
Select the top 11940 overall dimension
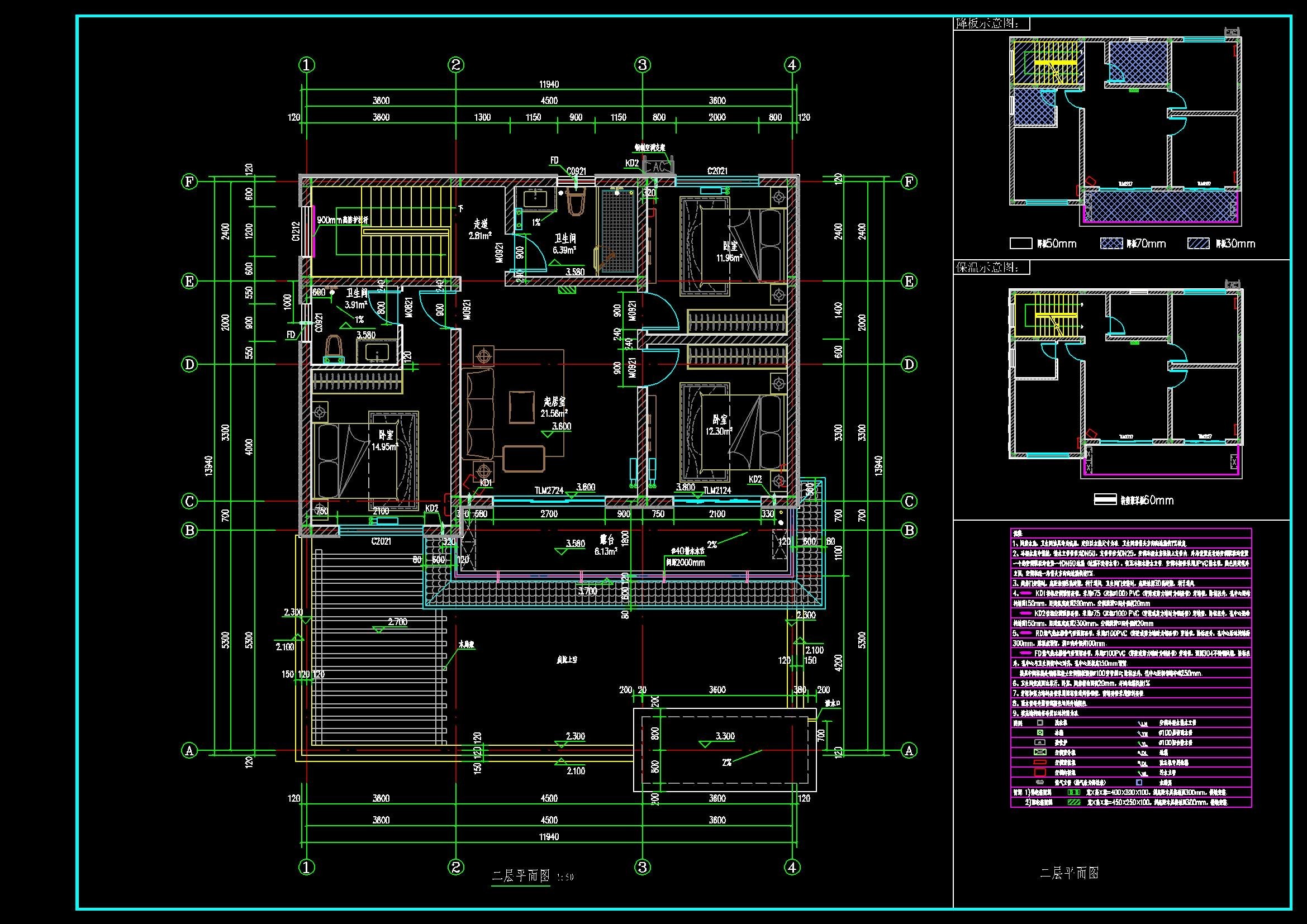[549, 84]
